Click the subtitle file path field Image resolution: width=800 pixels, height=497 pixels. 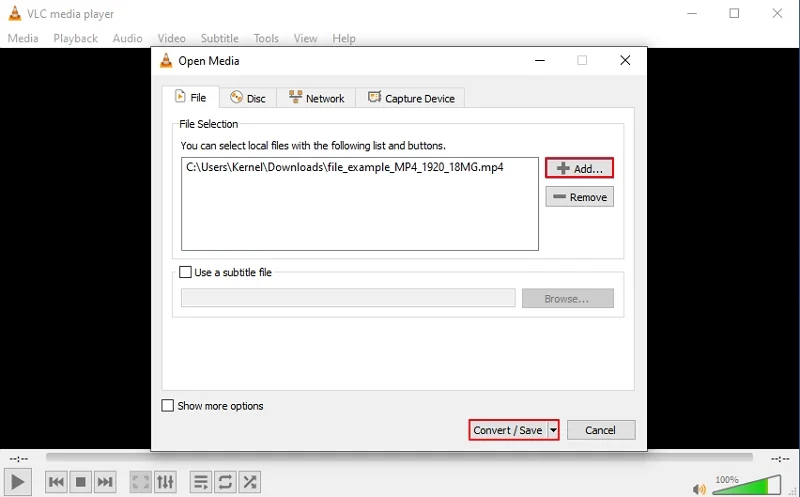click(348, 298)
